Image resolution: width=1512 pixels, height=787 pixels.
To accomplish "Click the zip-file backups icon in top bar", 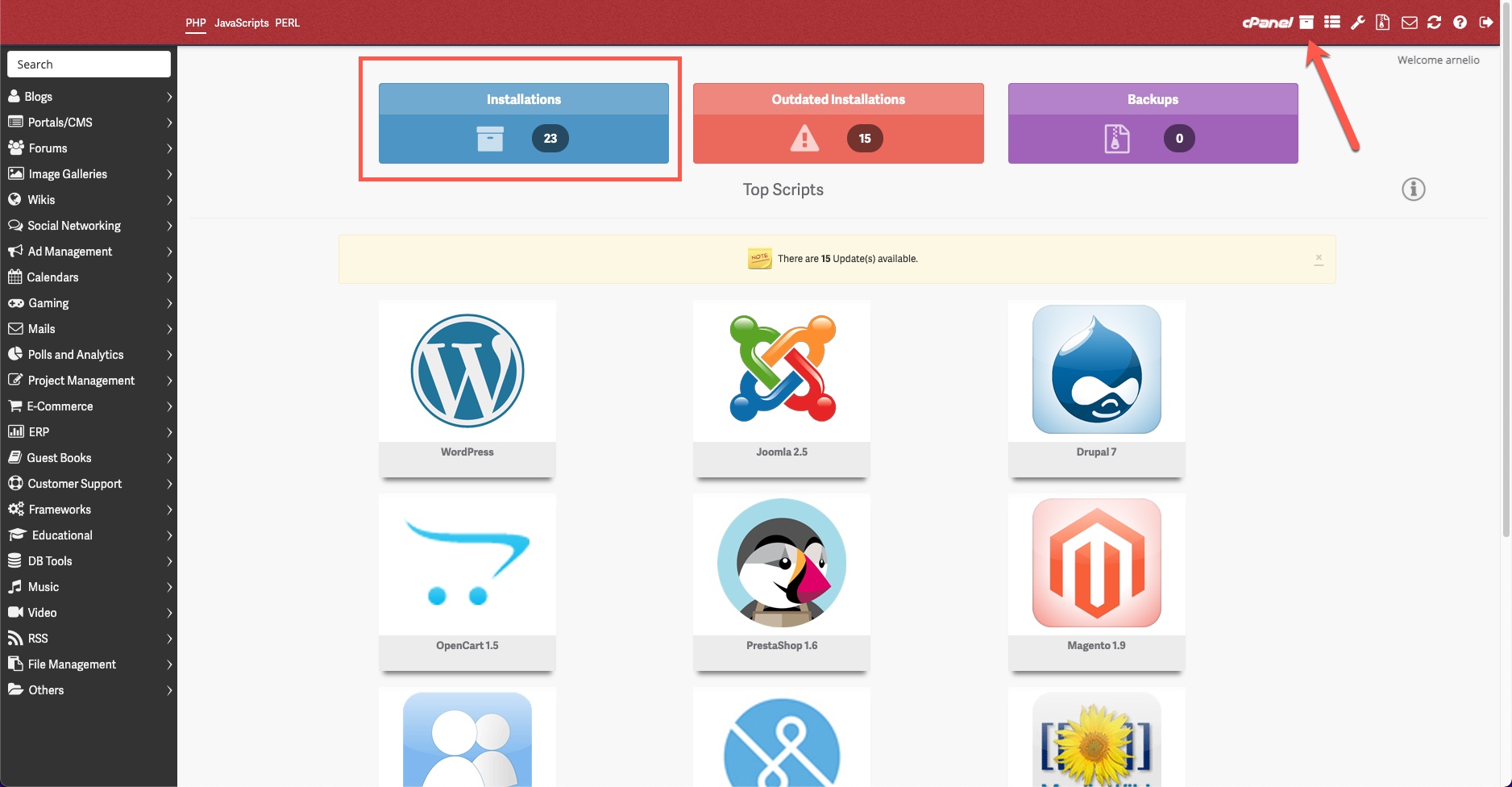I will (x=1383, y=23).
